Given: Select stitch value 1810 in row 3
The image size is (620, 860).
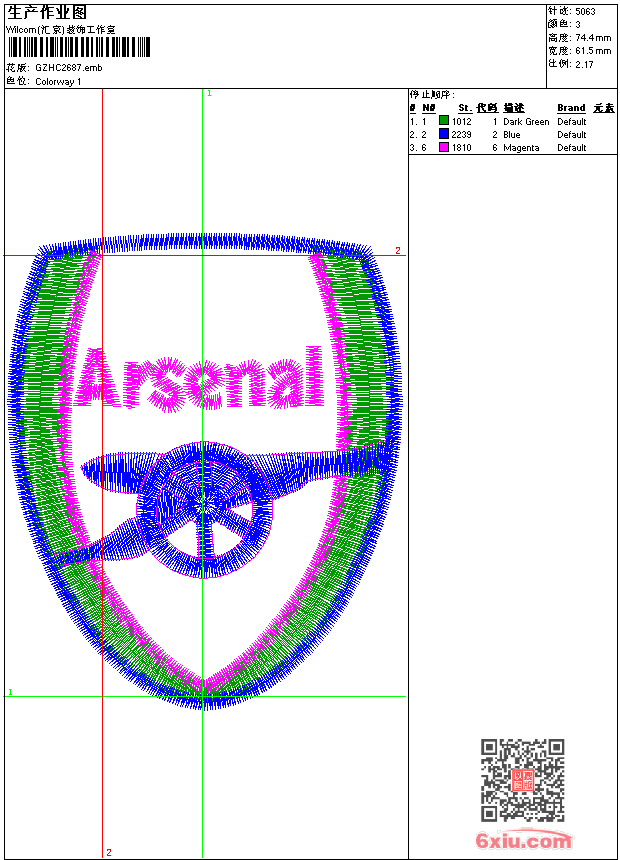Looking at the screenshot, I should [x=461, y=148].
